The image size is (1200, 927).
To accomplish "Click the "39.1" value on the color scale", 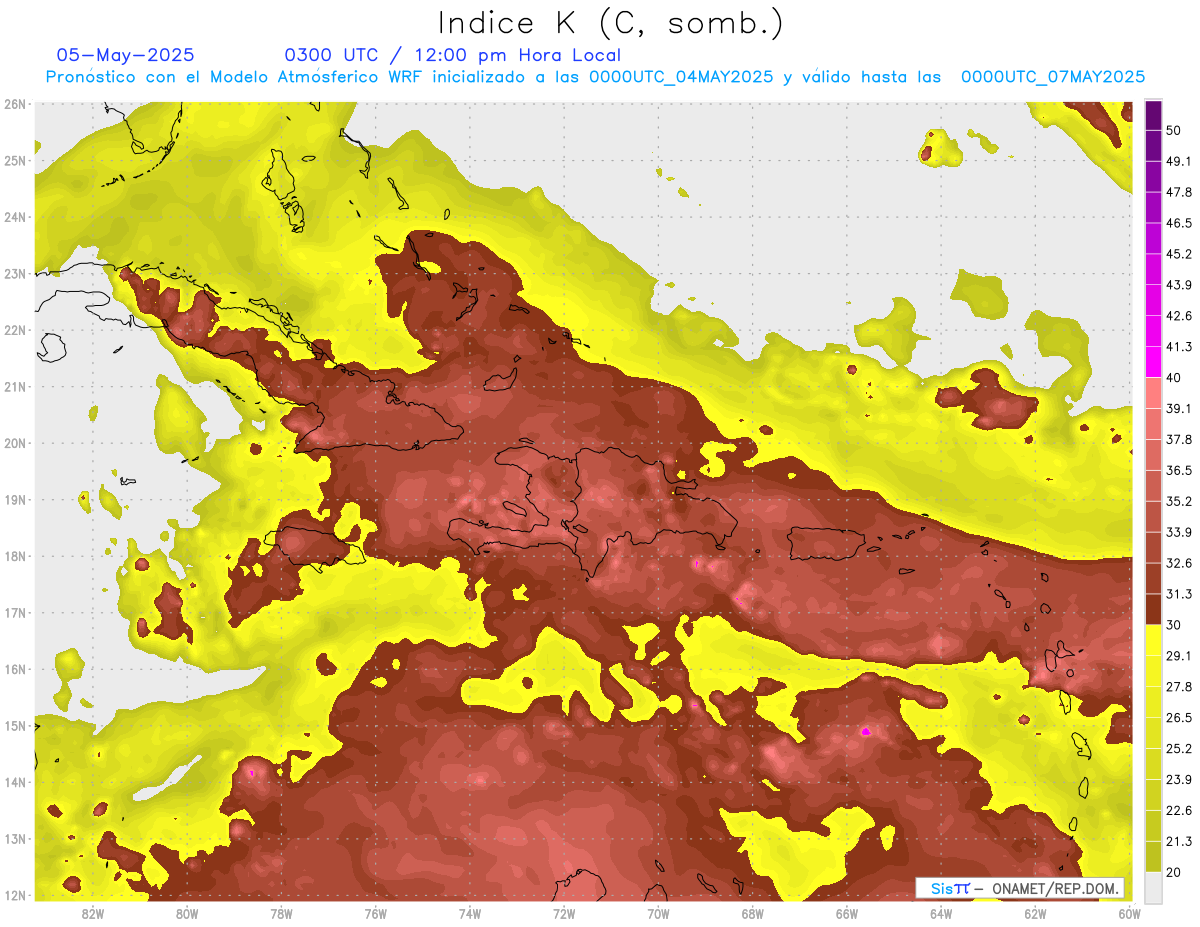I will (x=1178, y=408).
